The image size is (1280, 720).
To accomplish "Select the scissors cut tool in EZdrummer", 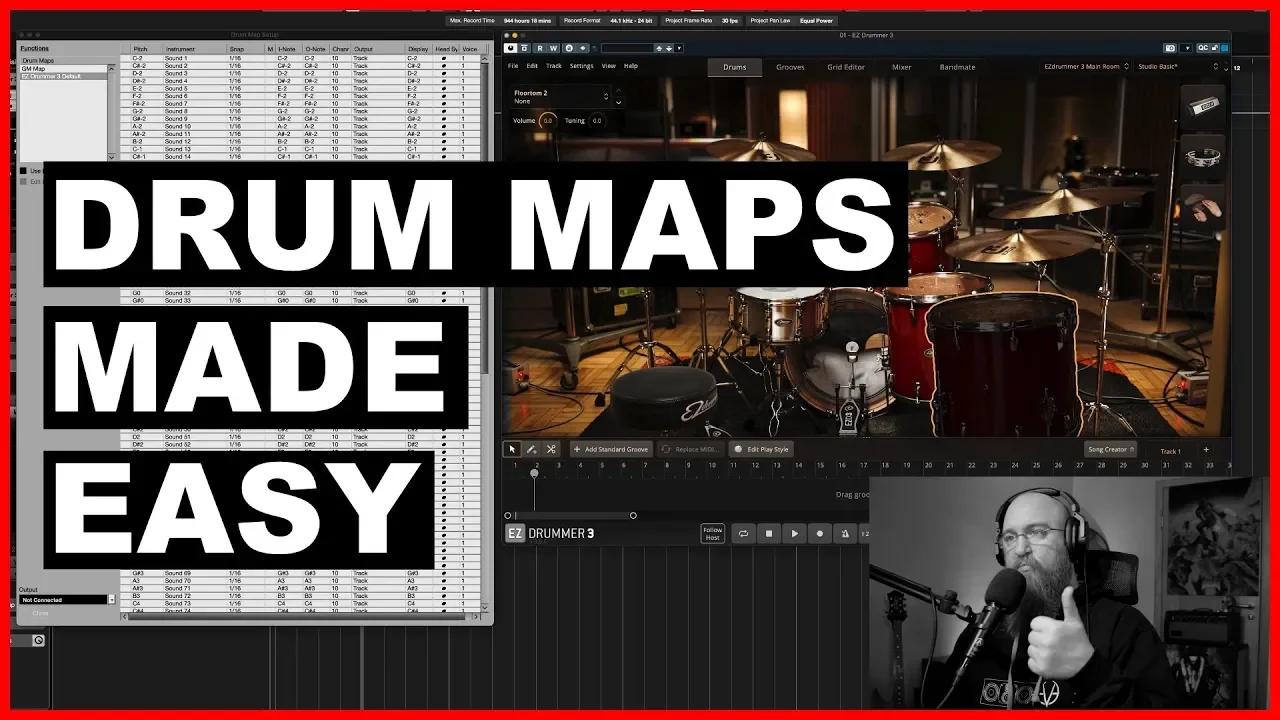I will [551, 449].
